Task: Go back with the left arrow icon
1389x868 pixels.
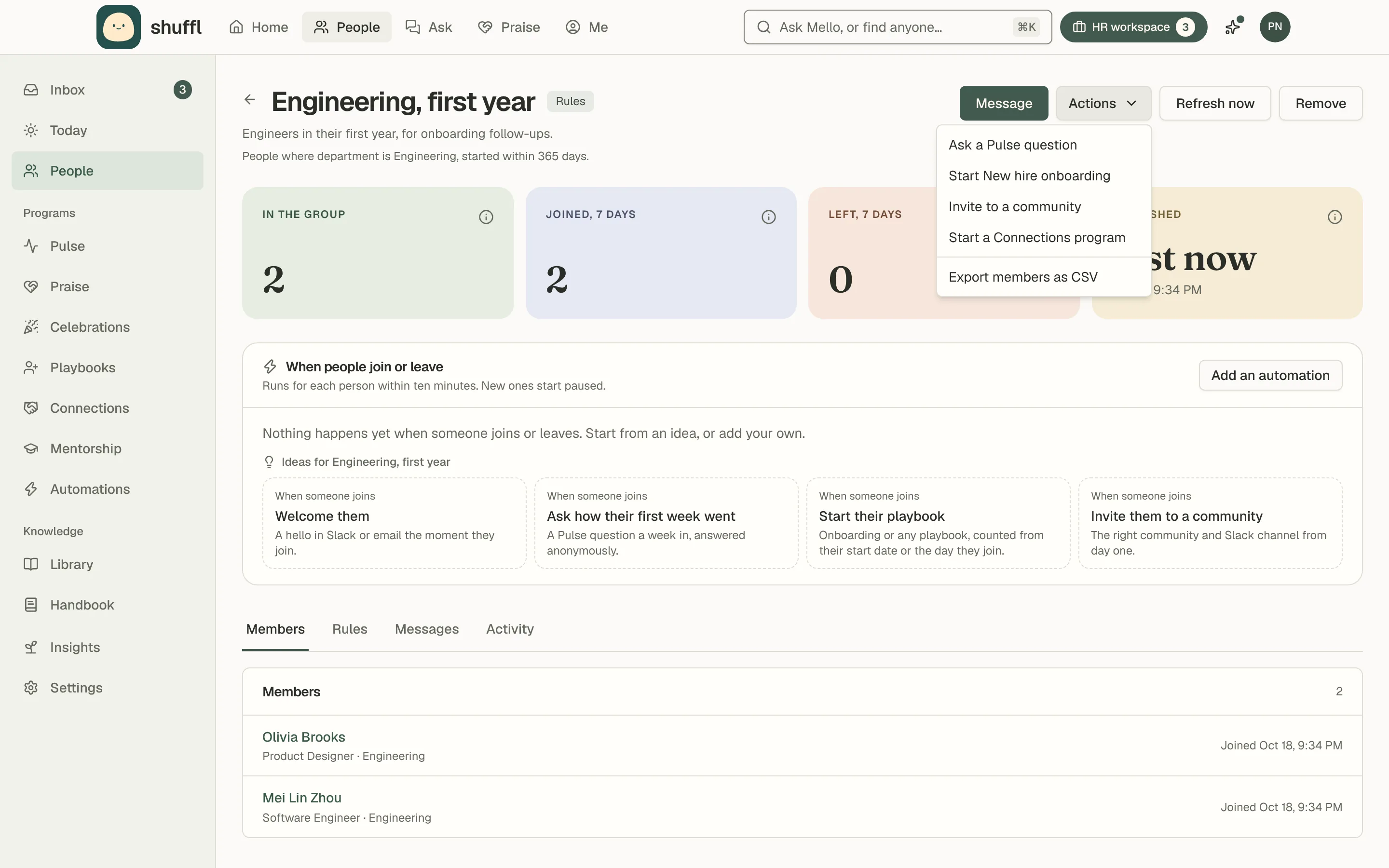Action: click(x=250, y=100)
